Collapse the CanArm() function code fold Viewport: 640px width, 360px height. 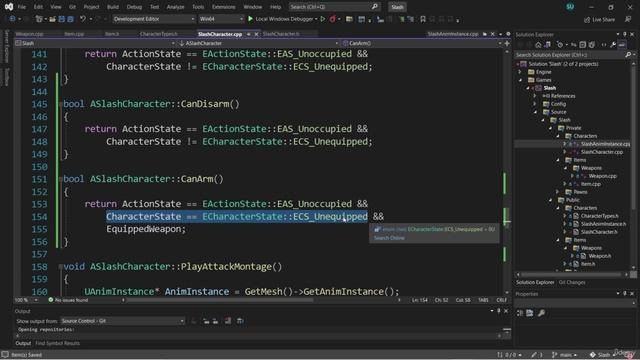(x=60, y=179)
